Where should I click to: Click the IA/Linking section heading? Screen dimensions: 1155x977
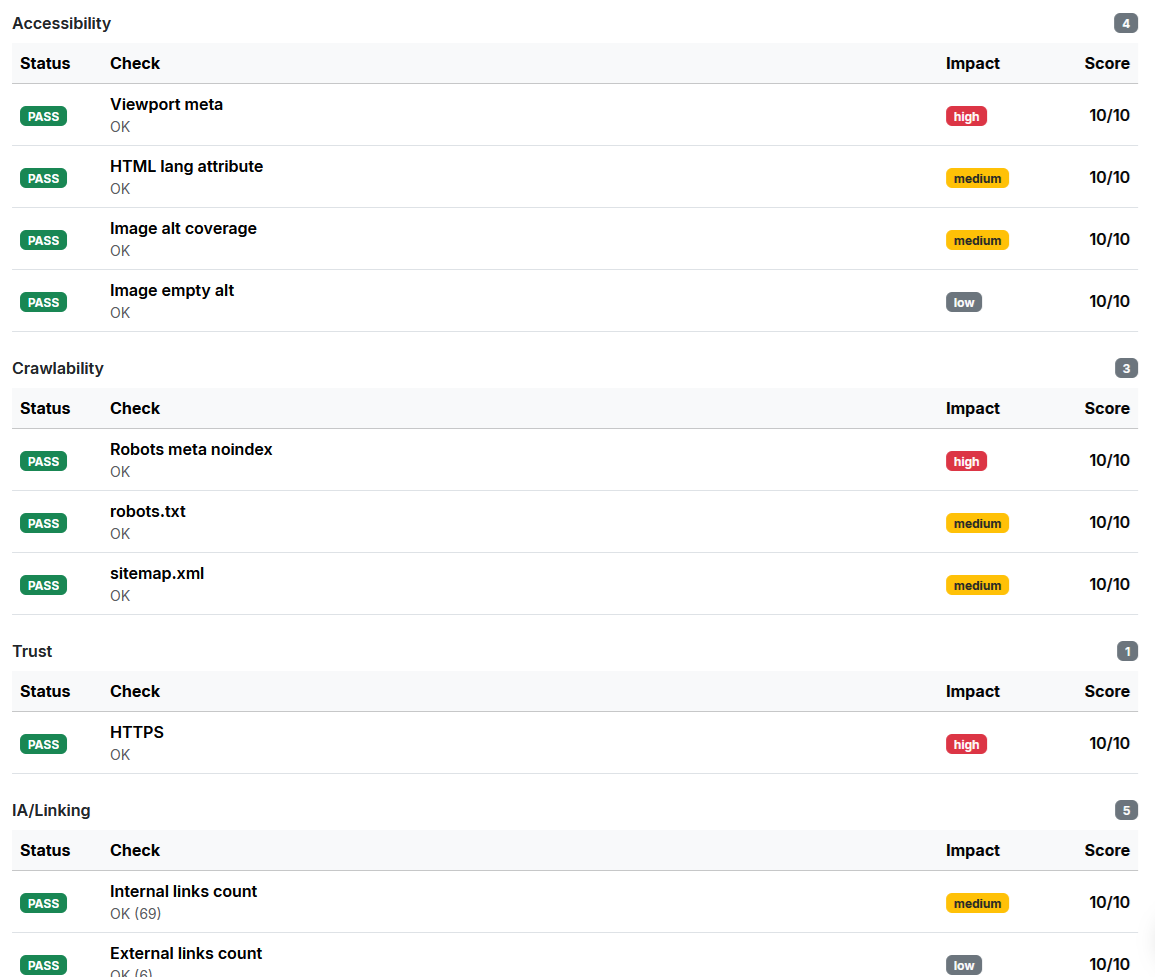point(51,810)
